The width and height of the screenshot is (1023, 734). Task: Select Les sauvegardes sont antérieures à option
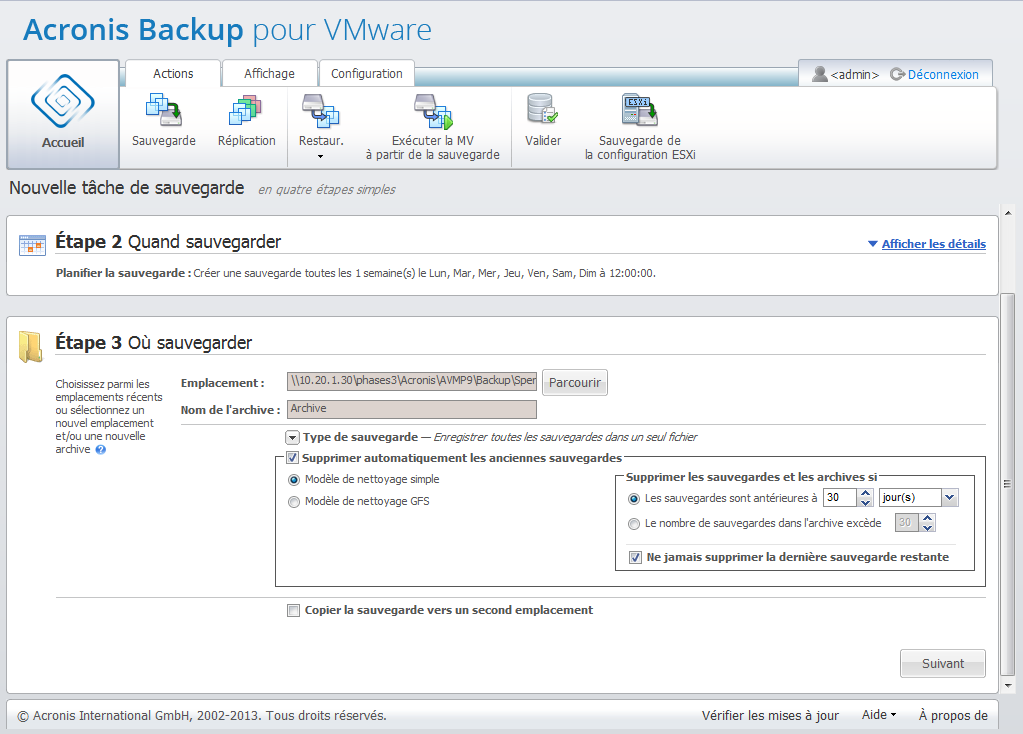(x=634, y=499)
